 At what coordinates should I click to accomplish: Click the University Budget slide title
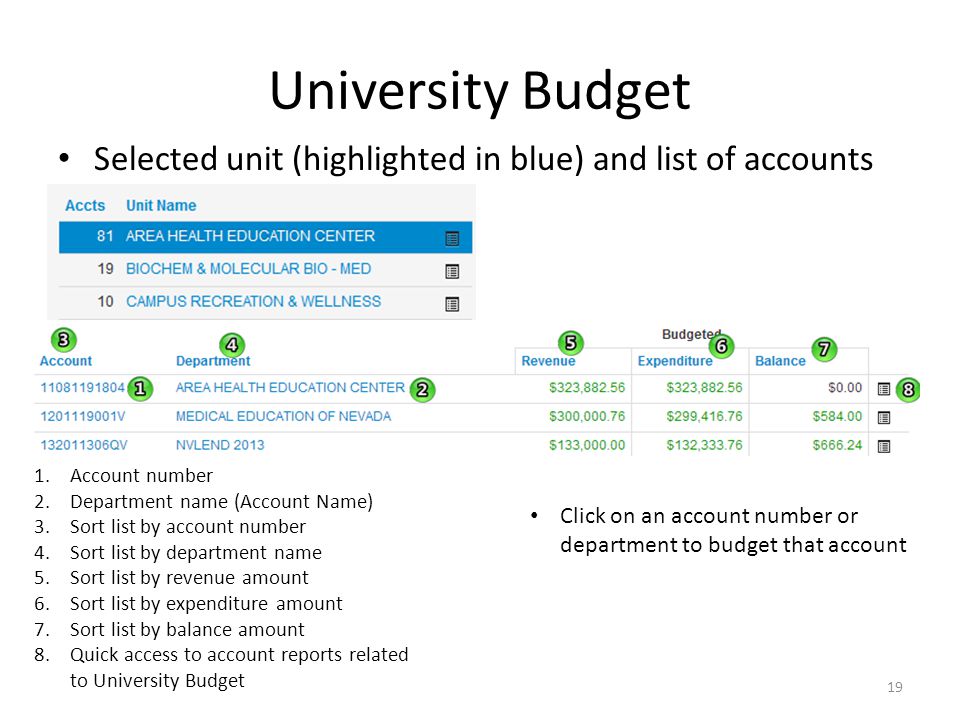pos(480,91)
